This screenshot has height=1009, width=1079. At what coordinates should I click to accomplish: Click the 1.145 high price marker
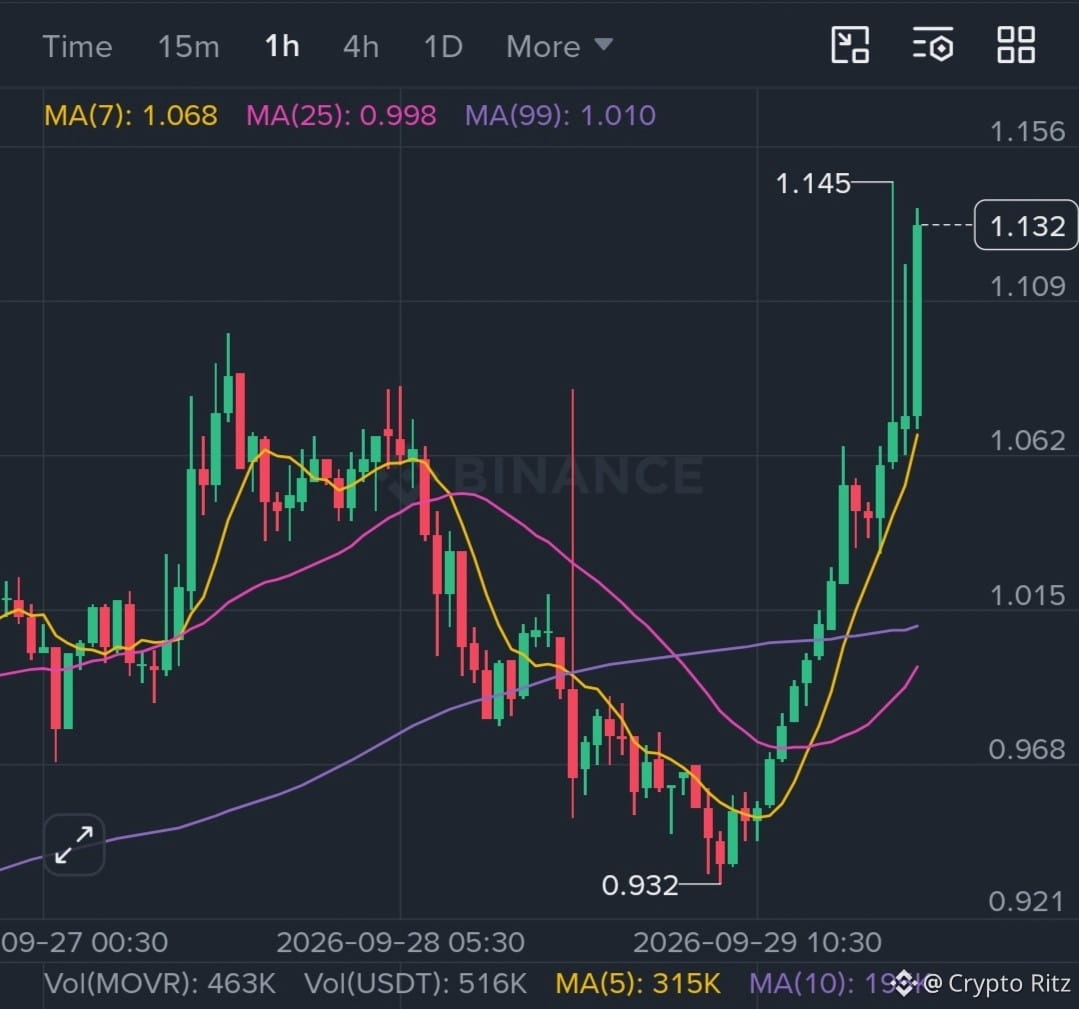(813, 184)
